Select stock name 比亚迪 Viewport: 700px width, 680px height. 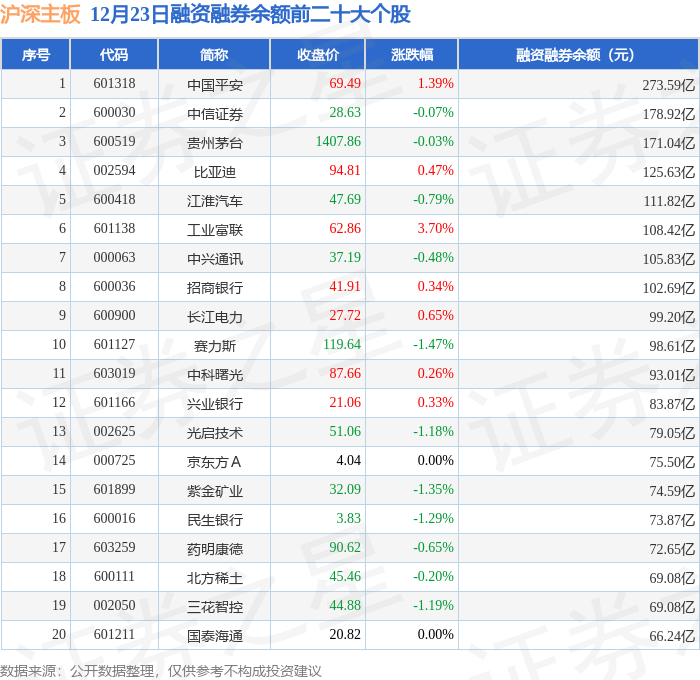click(215, 172)
